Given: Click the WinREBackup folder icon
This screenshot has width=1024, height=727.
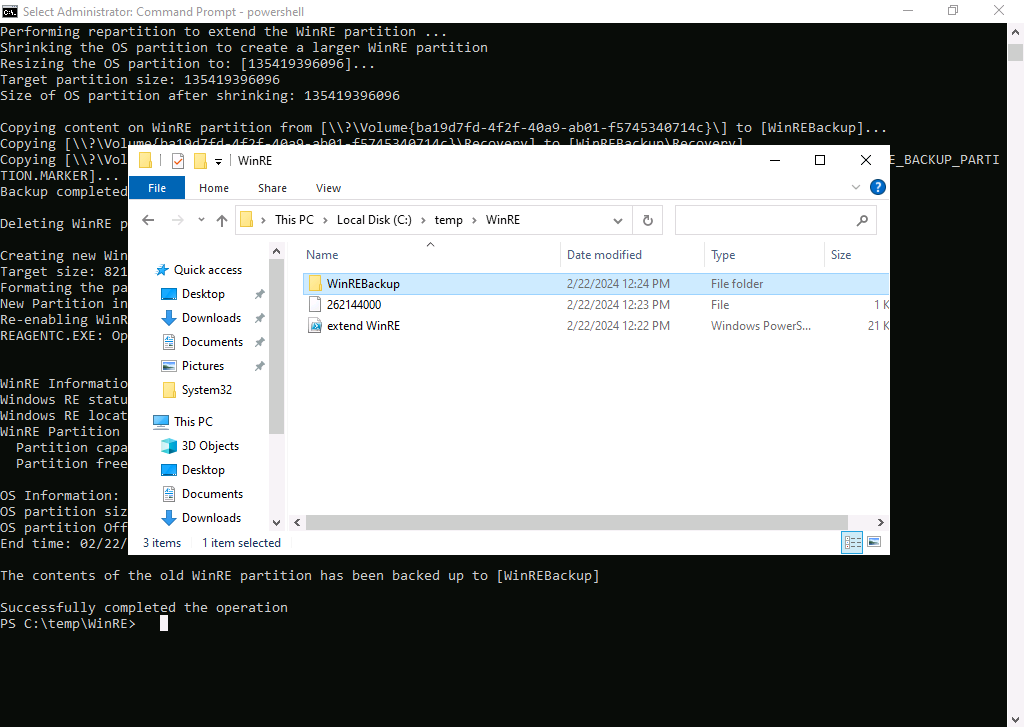Looking at the screenshot, I should coord(315,283).
